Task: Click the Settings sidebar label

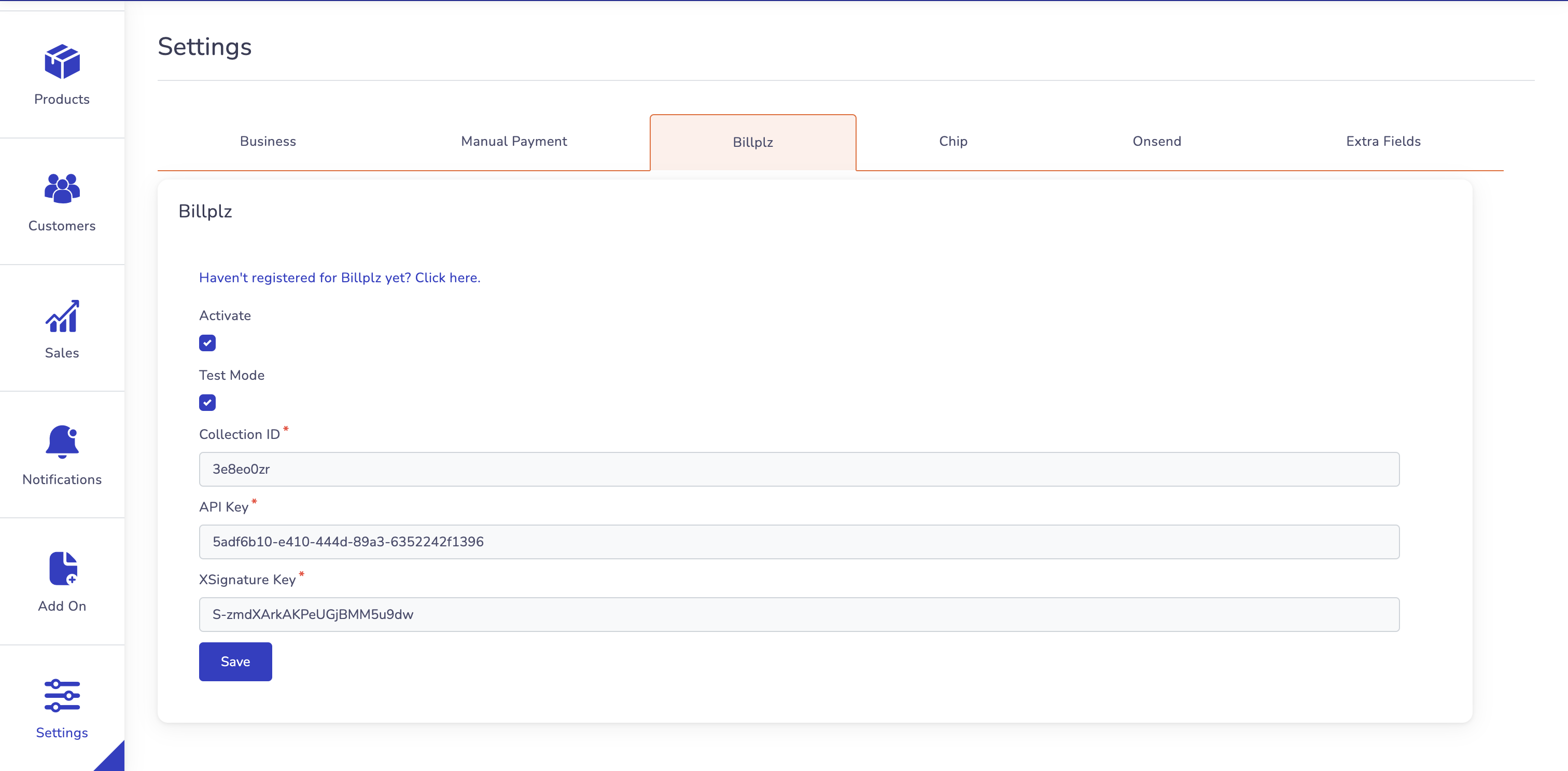Action: [62, 733]
